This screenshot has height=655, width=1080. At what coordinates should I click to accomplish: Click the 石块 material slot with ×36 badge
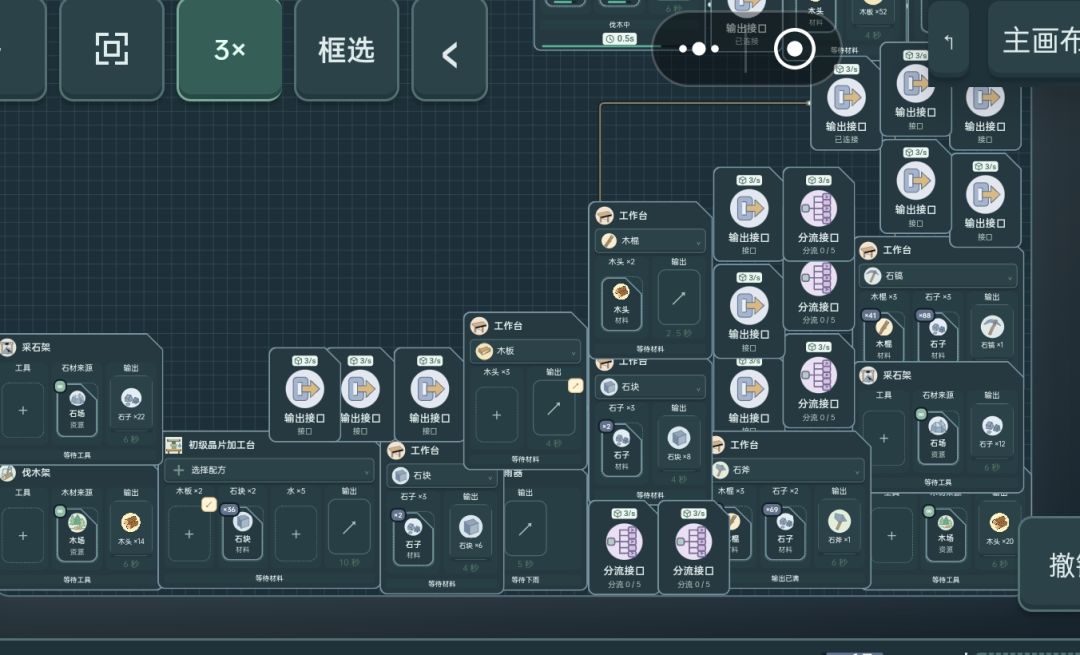242,534
